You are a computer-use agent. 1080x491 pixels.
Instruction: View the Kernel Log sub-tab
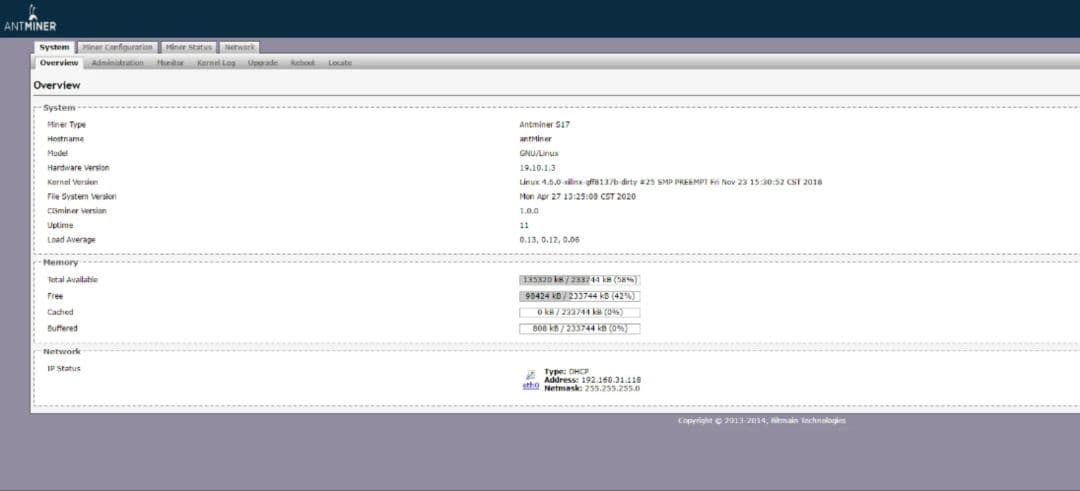click(216, 63)
